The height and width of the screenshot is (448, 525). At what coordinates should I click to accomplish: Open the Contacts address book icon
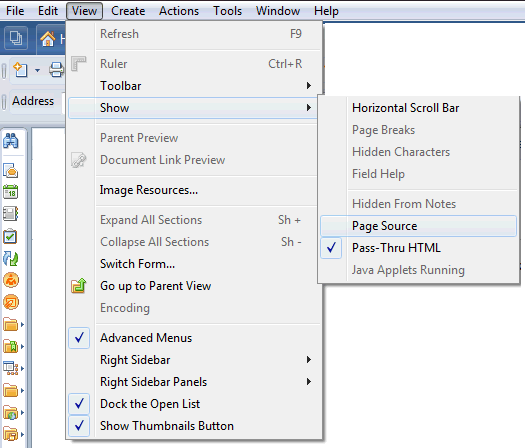[11, 214]
